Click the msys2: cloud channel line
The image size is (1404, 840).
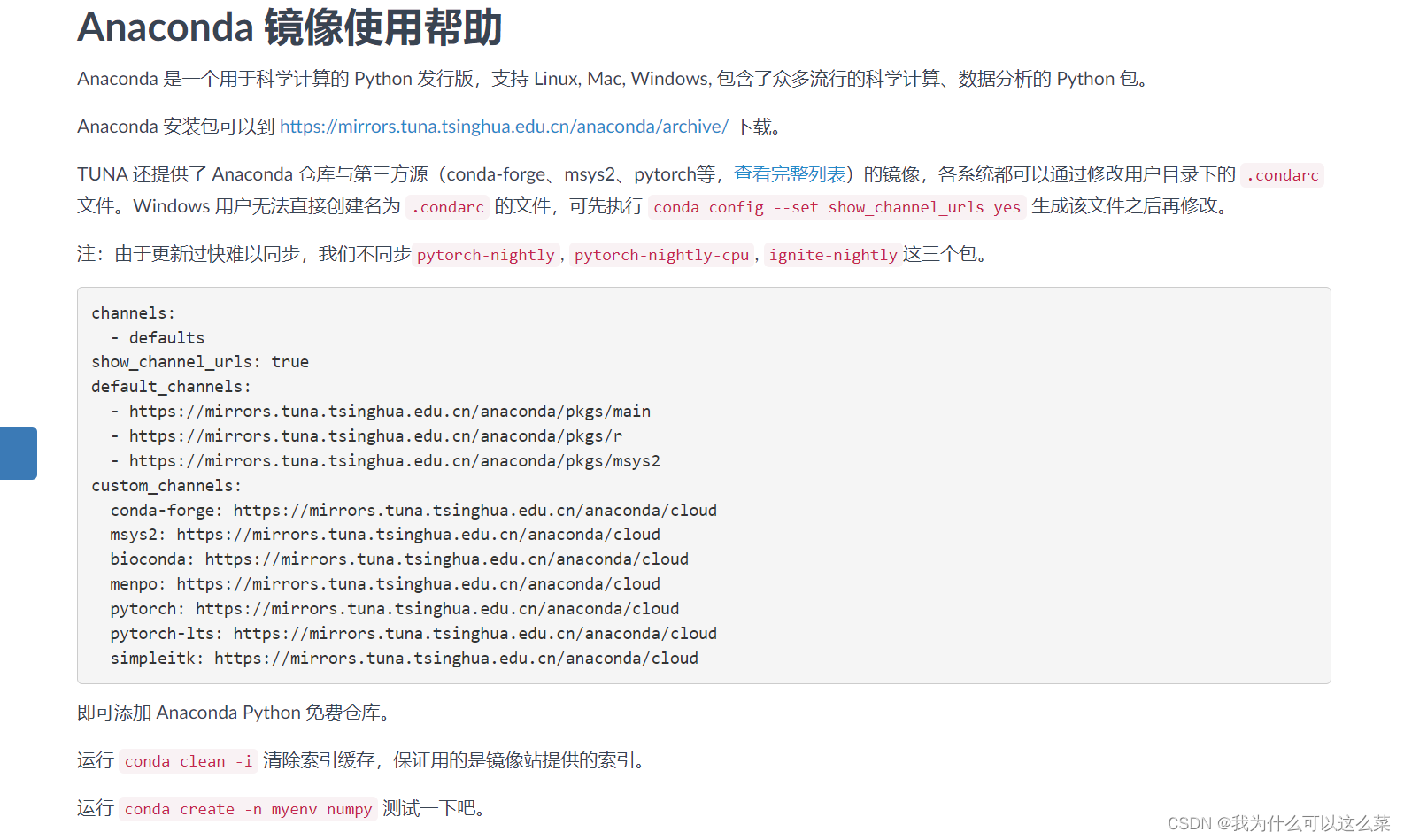tap(385, 535)
